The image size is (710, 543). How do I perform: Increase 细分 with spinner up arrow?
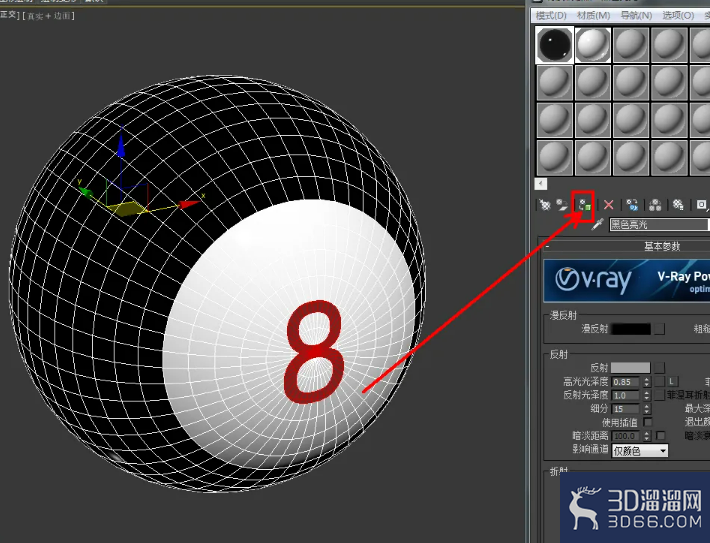coord(647,406)
